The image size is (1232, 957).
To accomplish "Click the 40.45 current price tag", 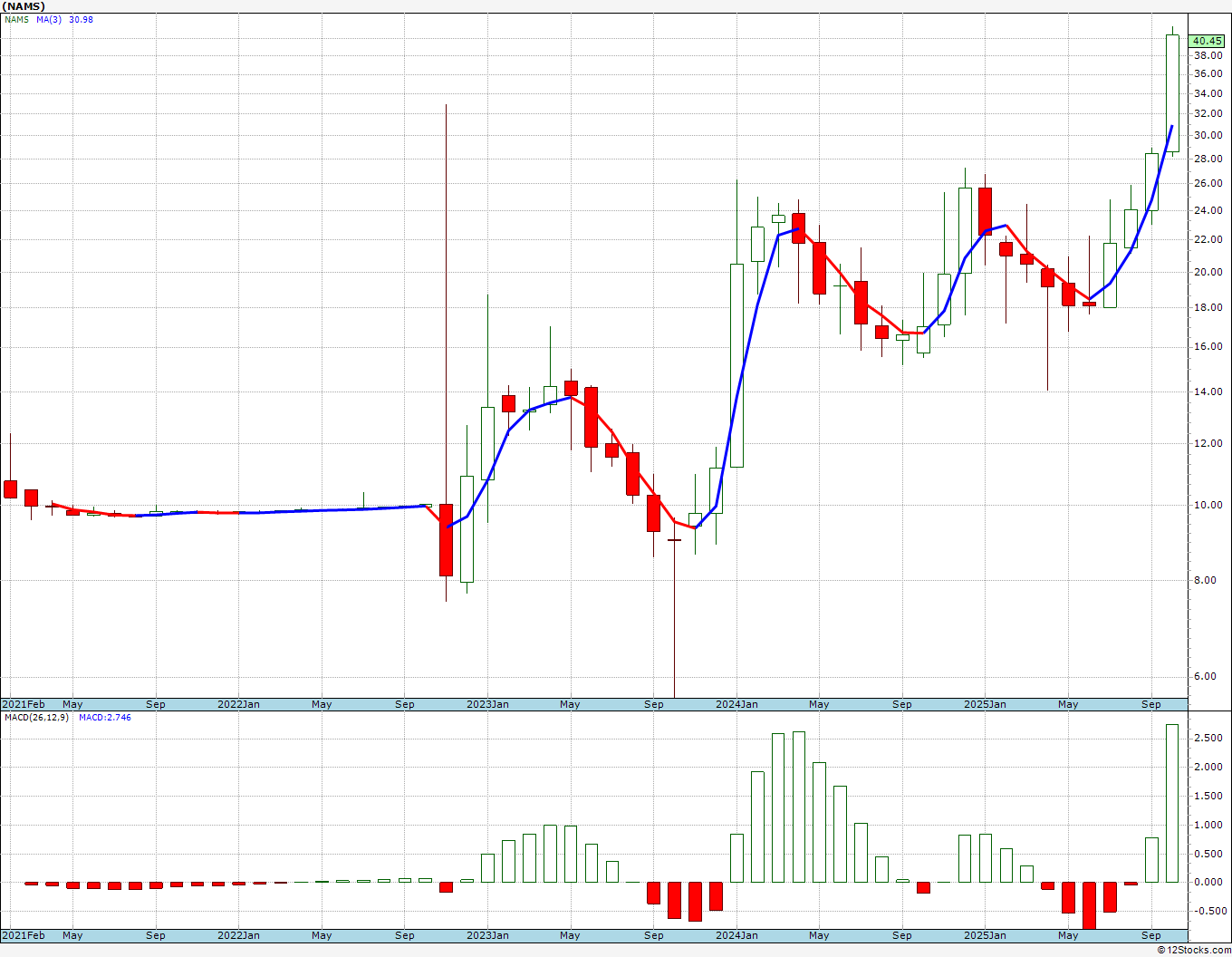I will [1208, 41].
